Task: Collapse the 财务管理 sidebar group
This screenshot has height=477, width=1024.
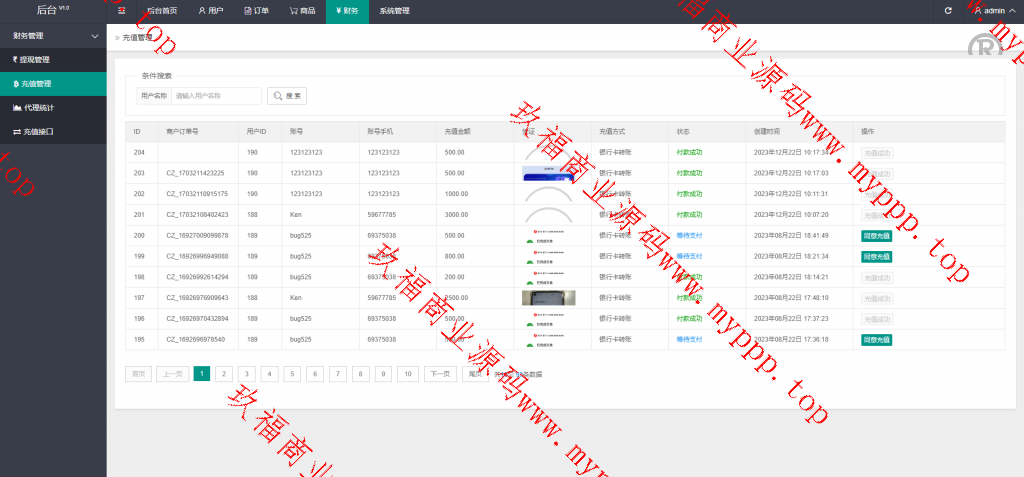Action: tap(94, 36)
